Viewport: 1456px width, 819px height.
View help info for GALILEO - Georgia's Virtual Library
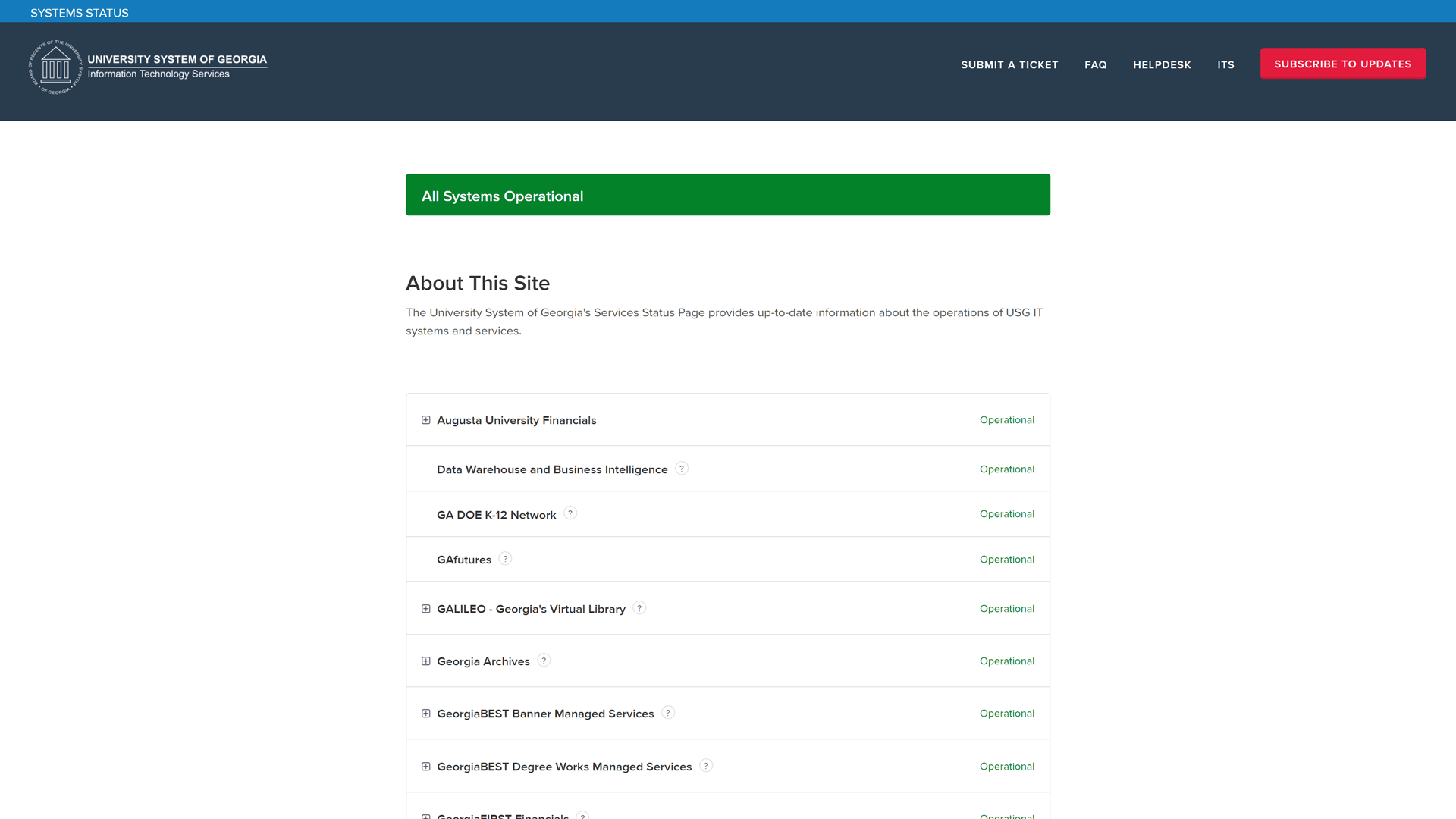[639, 608]
